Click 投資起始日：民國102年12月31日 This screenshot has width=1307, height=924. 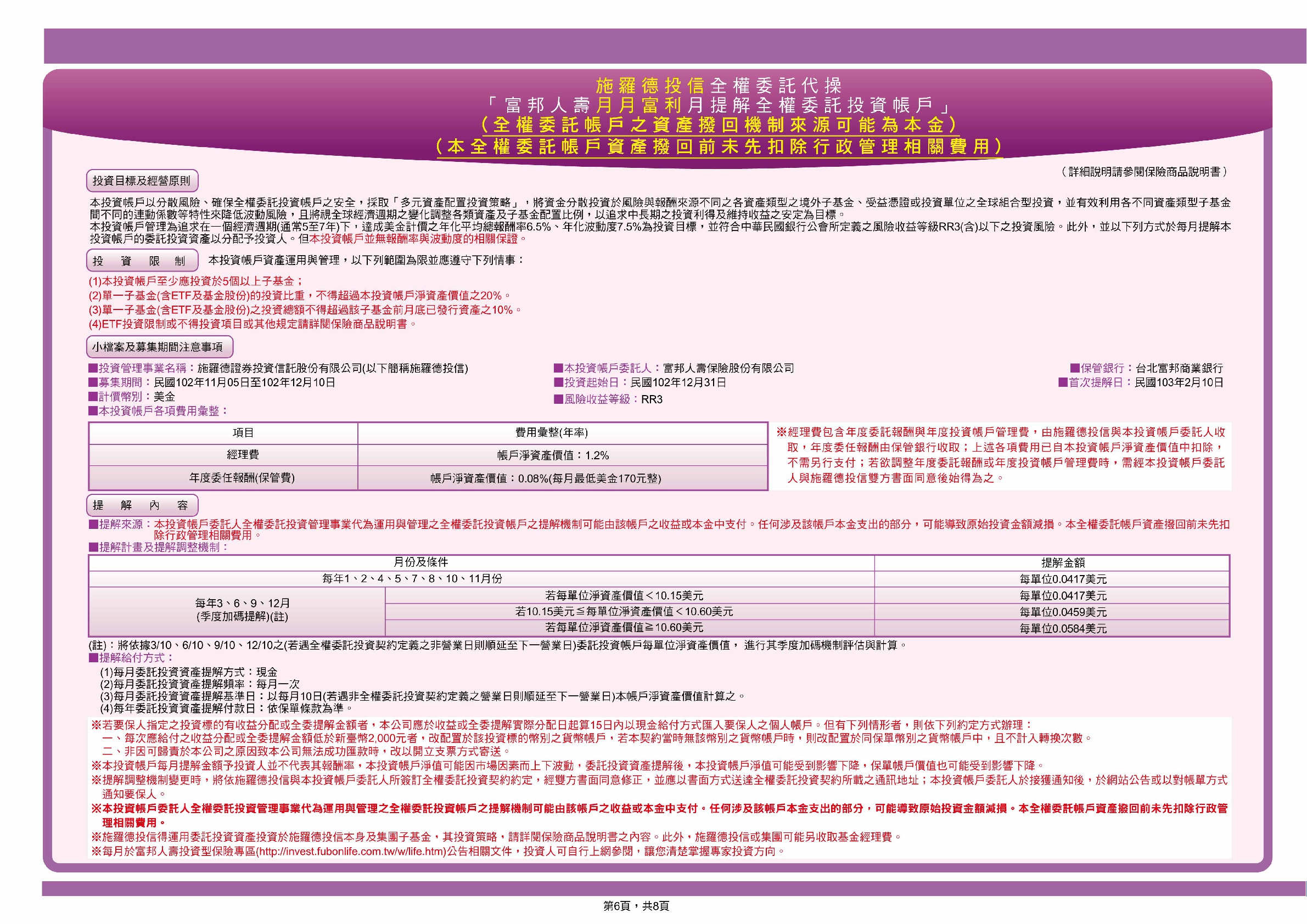[640, 382]
